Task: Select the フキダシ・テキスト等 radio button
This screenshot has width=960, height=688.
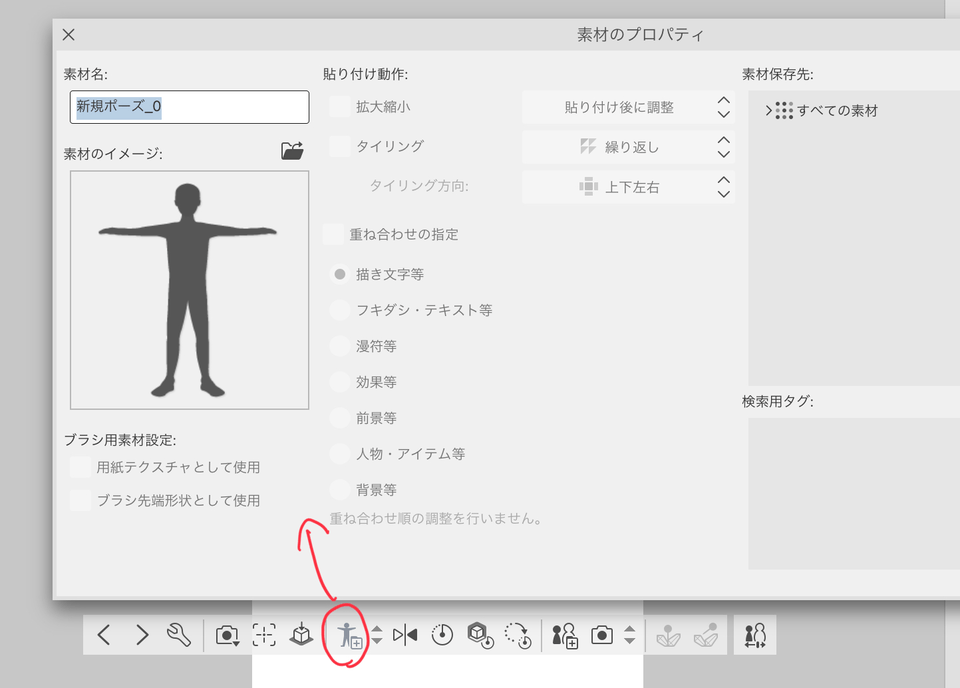Action: [340, 310]
